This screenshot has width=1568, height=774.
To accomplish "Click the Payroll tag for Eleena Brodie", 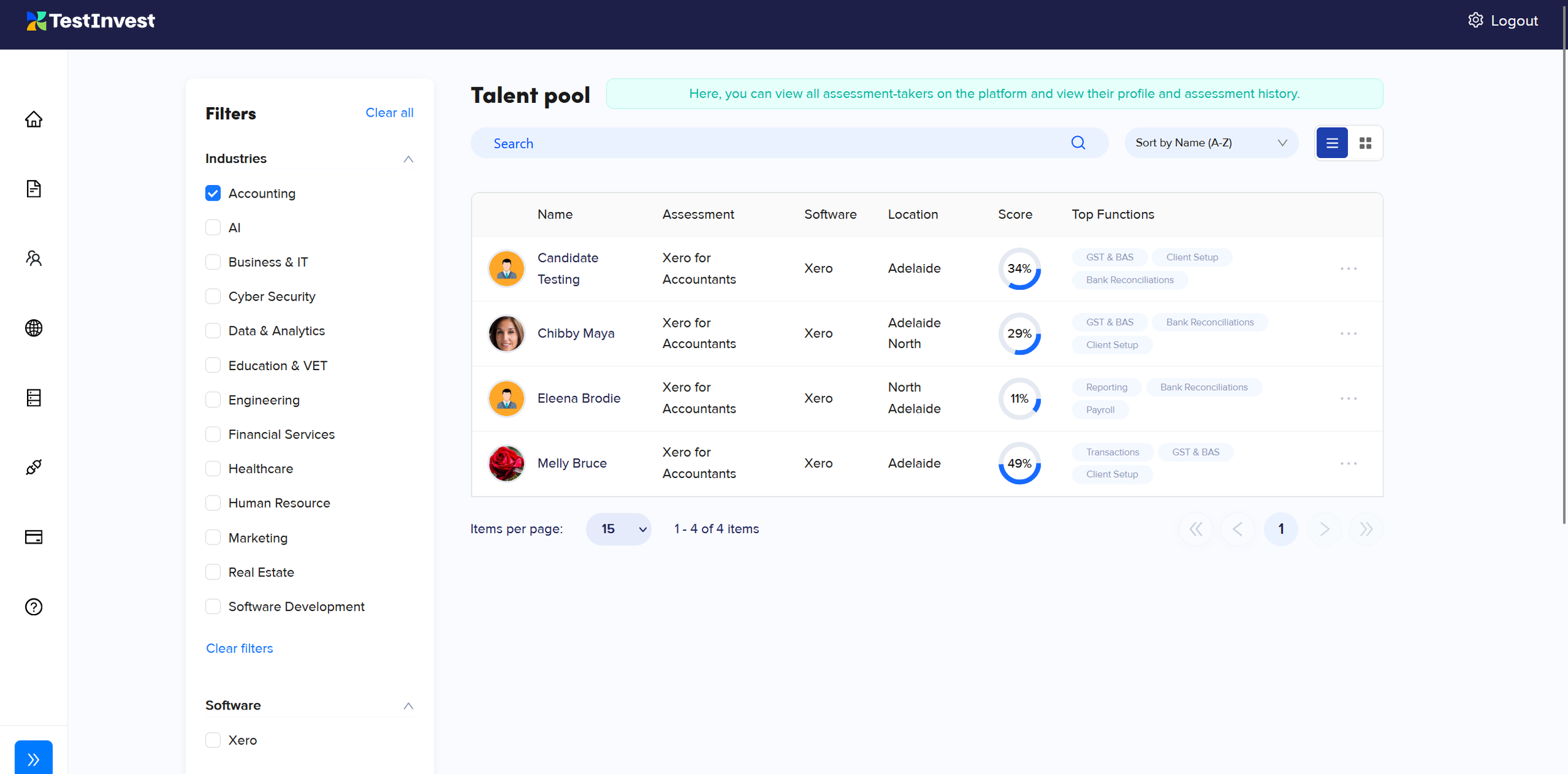I will tap(1100, 410).
